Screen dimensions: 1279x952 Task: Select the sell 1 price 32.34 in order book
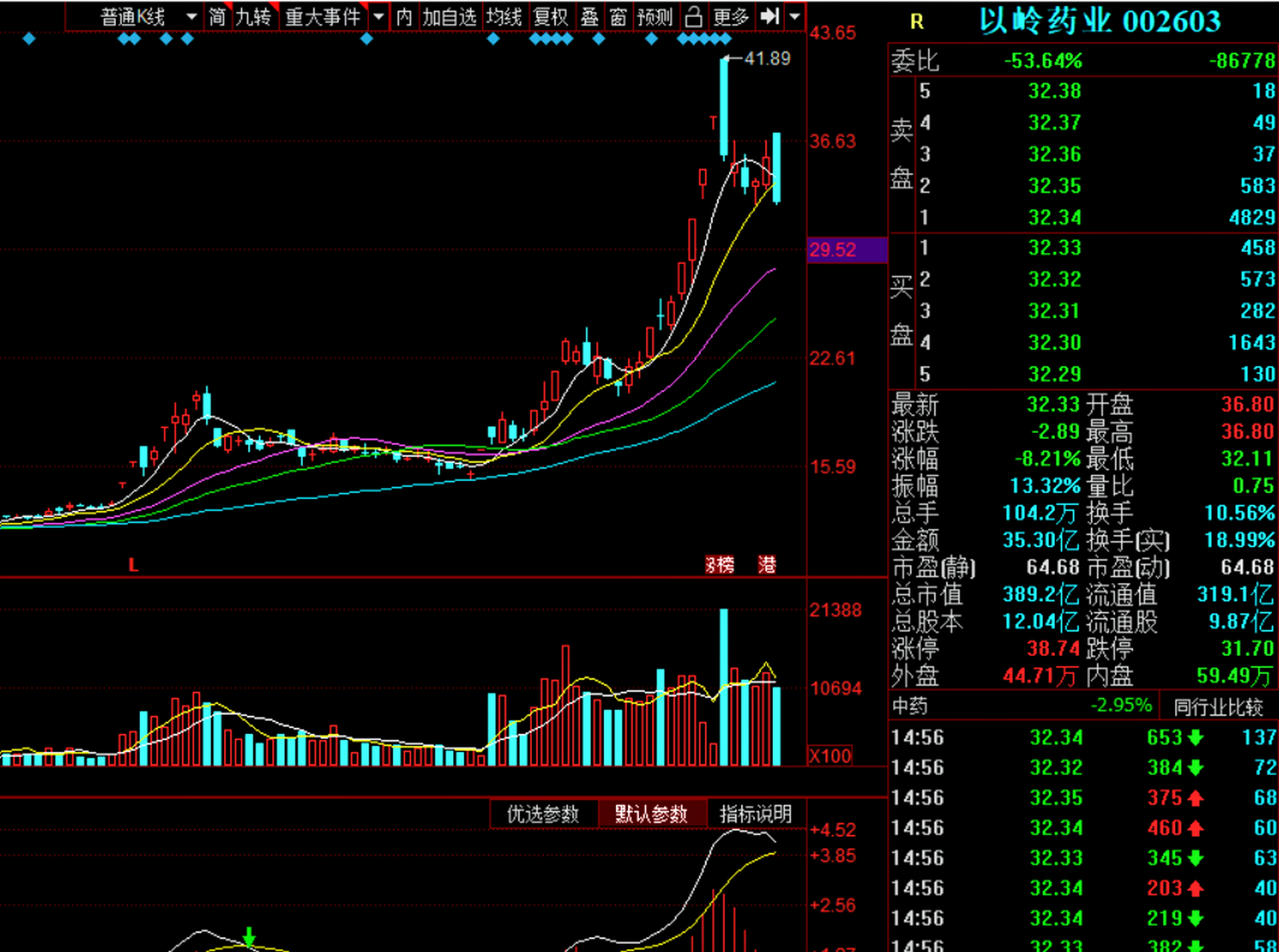click(x=1054, y=218)
